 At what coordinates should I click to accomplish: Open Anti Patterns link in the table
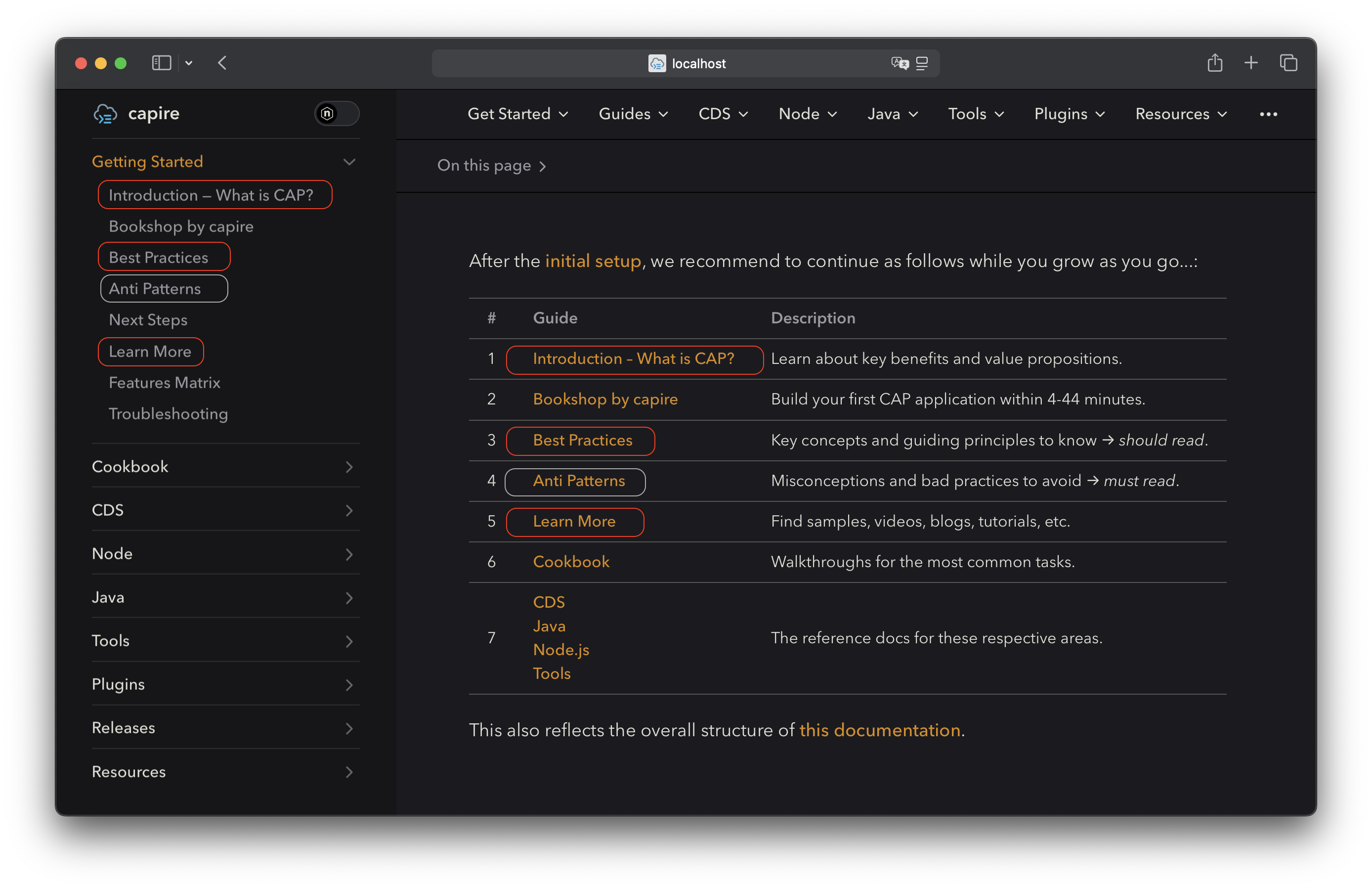point(579,481)
